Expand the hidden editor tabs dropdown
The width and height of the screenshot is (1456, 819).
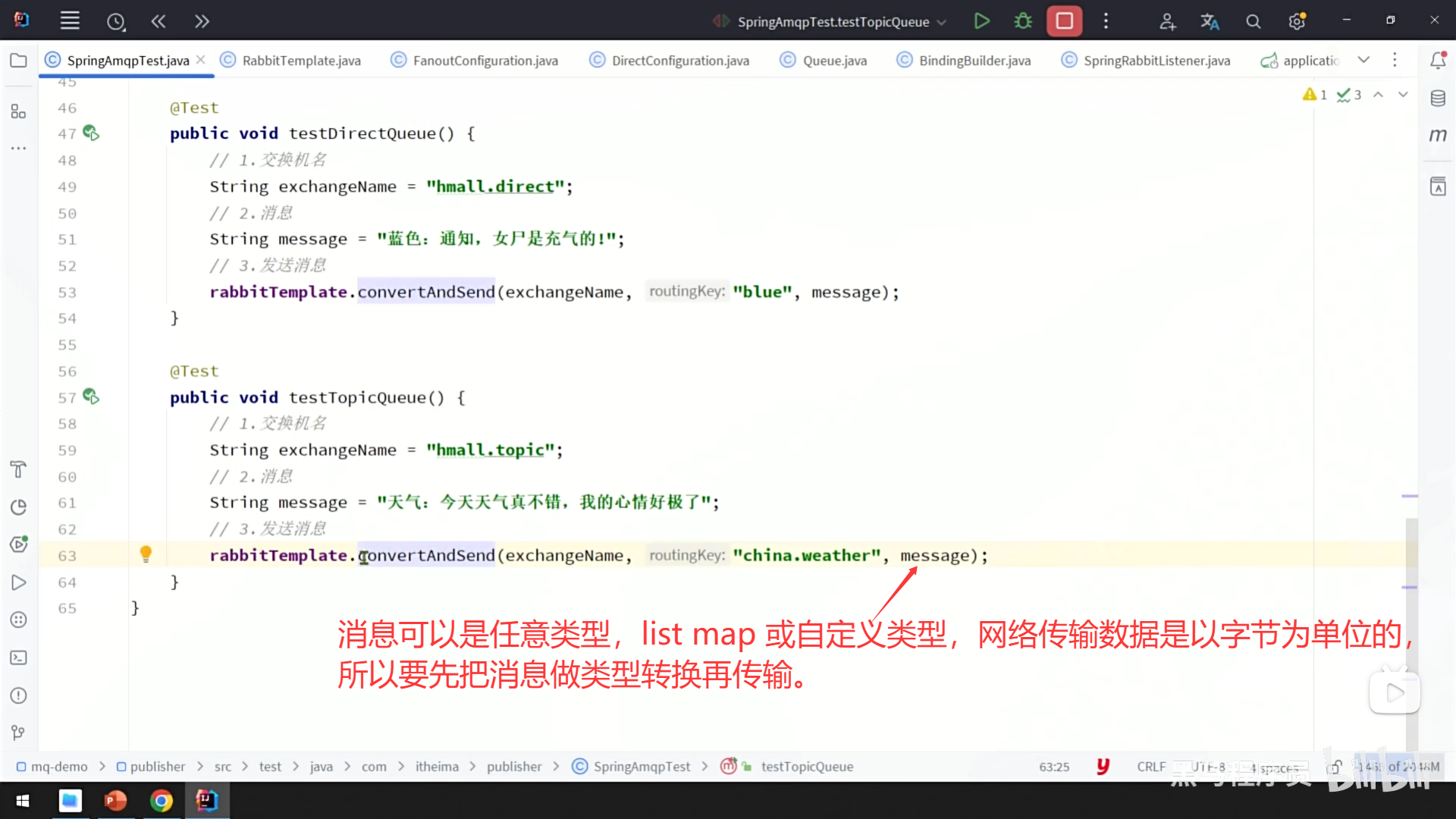pos(1363,60)
